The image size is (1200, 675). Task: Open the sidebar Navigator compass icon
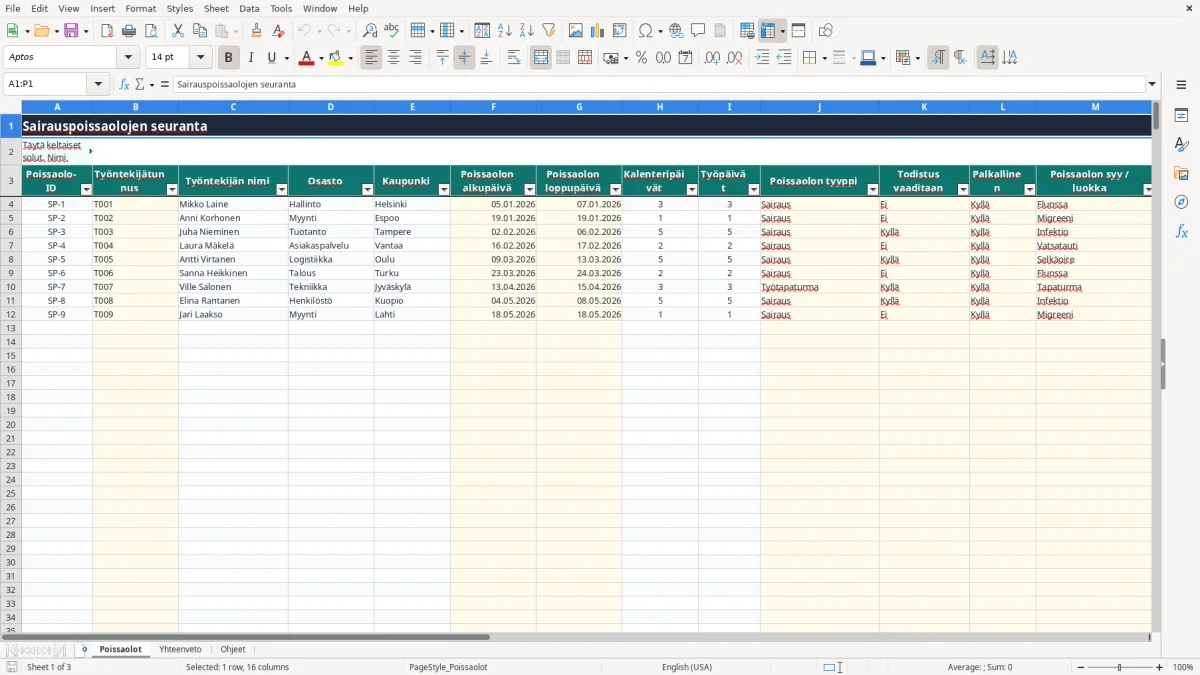(x=1181, y=202)
